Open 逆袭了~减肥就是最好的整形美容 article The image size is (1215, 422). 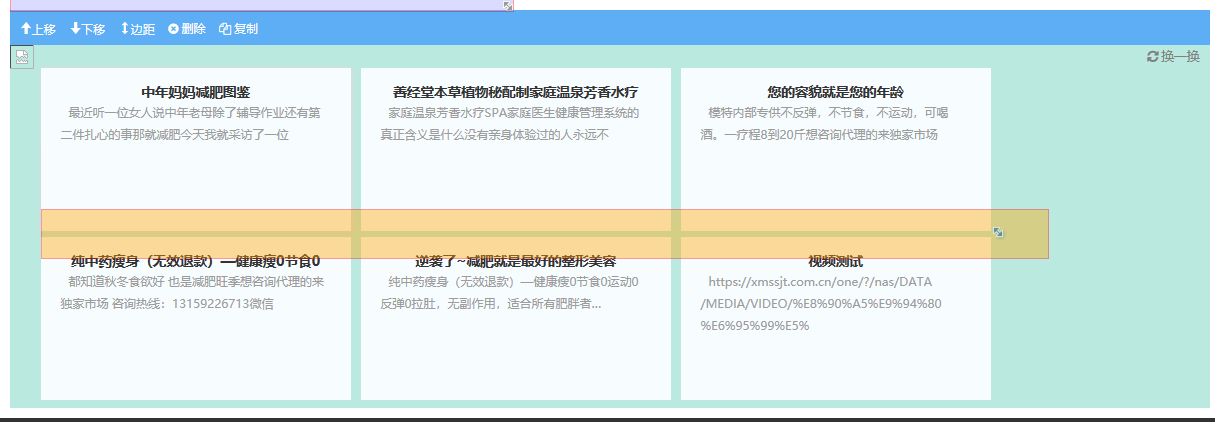tap(515, 262)
